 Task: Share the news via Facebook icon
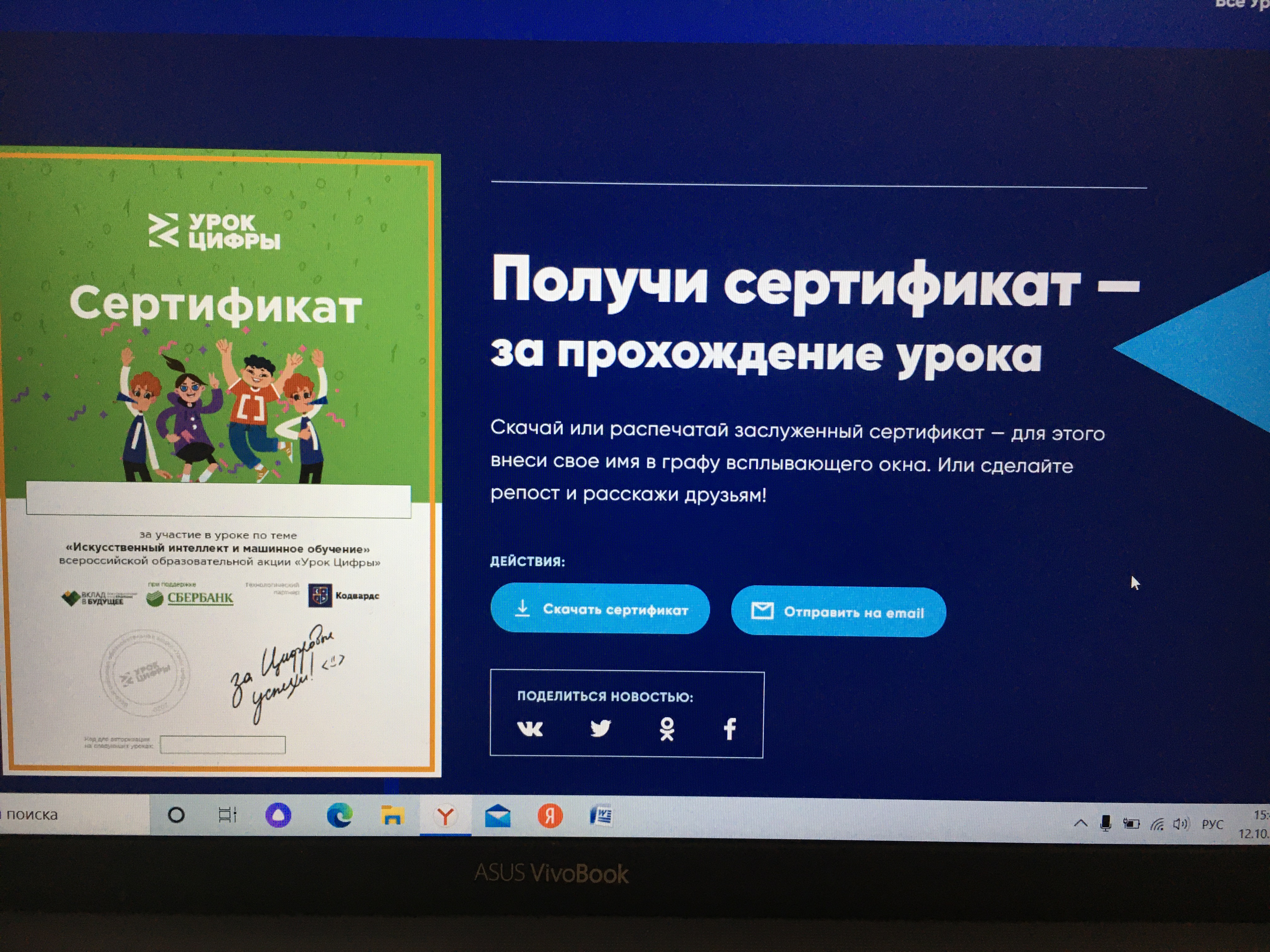coord(730,729)
